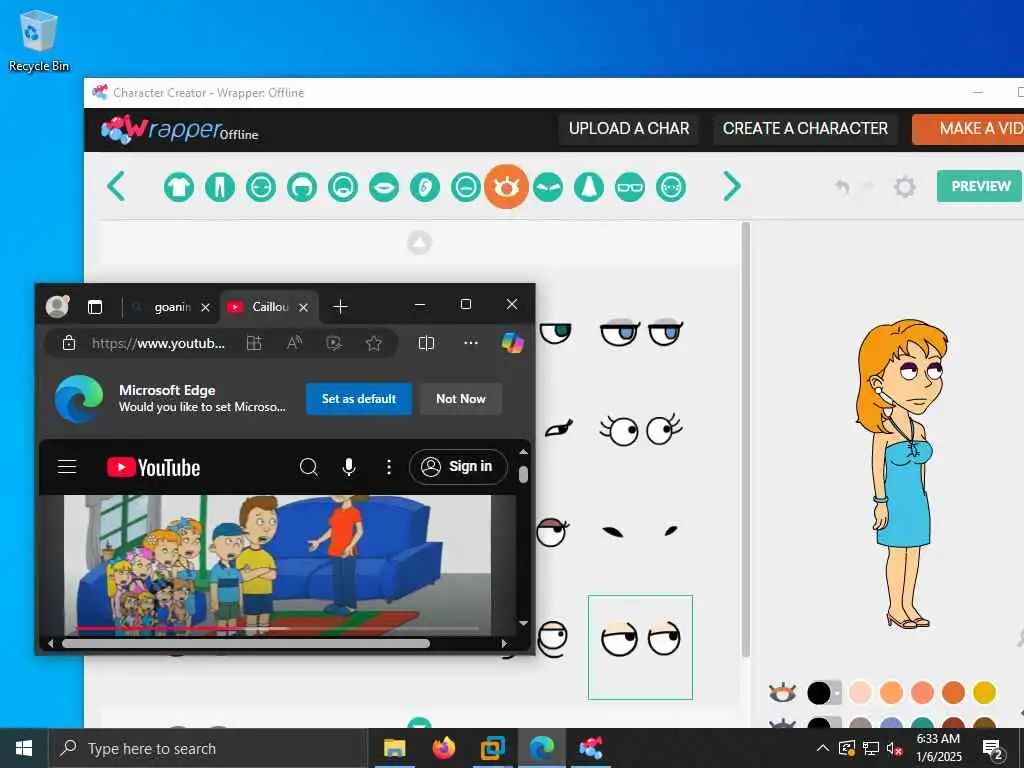Open Edge tab actions menu

pos(95,306)
